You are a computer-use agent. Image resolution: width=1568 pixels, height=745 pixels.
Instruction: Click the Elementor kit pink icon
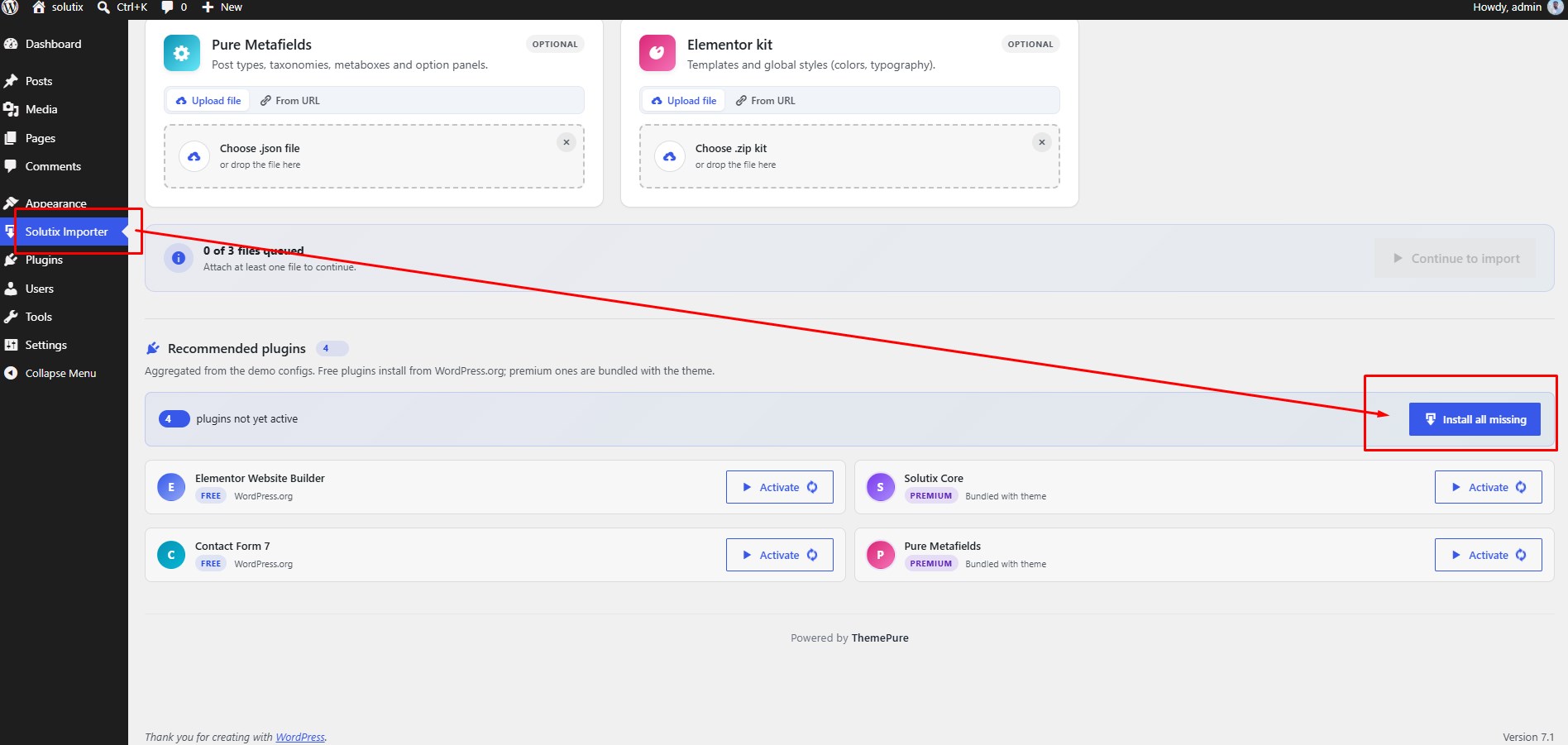pyautogui.click(x=657, y=53)
